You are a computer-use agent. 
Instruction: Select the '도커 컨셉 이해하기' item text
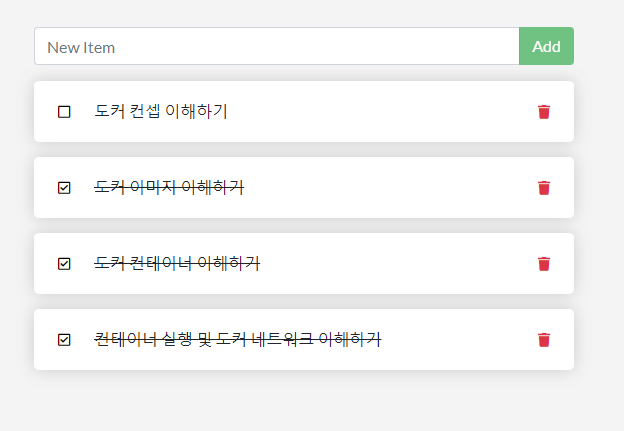(x=161, y=111)
